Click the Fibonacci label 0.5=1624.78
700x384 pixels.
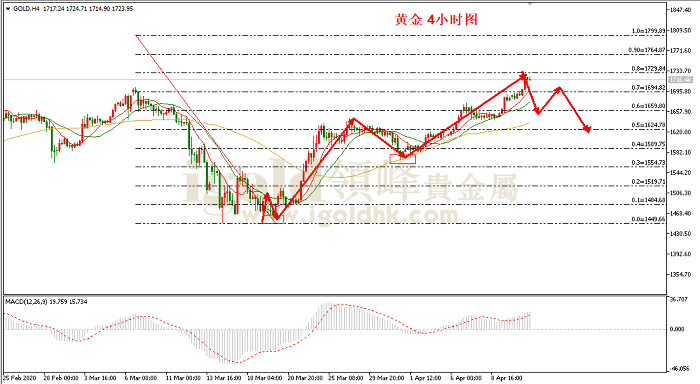pyautogui.click(x=648, y=125)
